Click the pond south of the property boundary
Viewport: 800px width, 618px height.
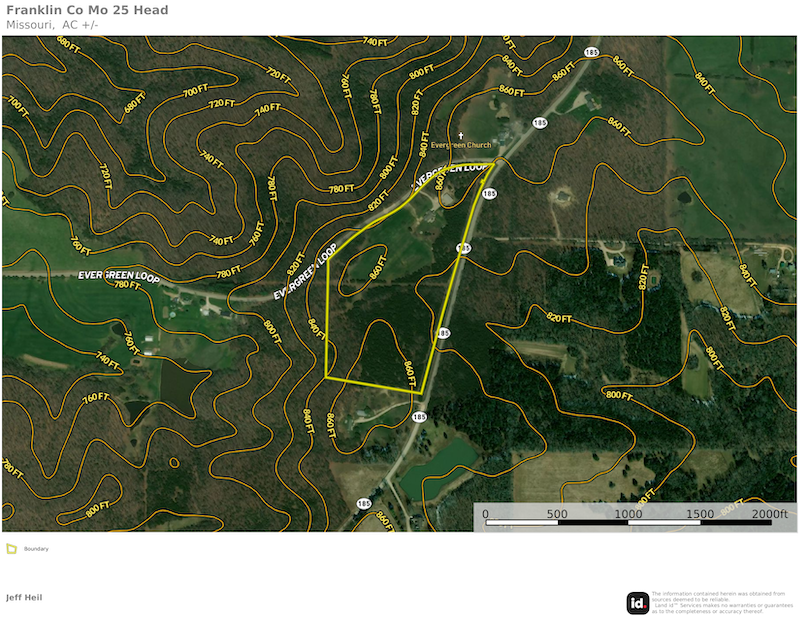(440, 464)
